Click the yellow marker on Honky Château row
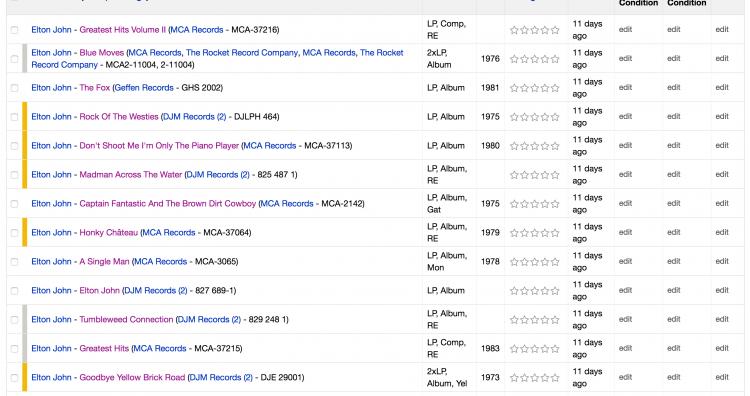This screenshot has width=750, height=396. point(25,232)
